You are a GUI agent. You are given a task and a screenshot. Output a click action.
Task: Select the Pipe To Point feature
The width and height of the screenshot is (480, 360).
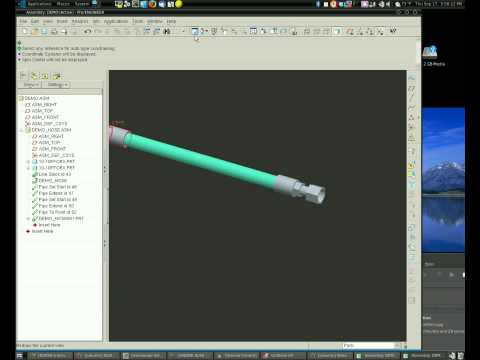coord(57,212)
